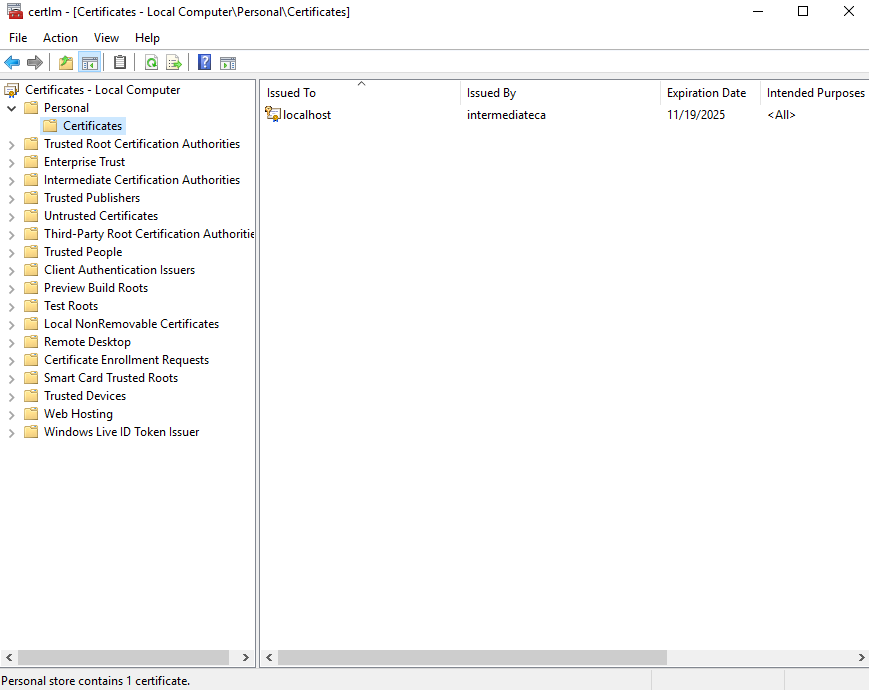The height and width of the screenshot is (690, 869).
Task: Click the clipboard Paste toolbar icon
Action: (120, 62)
